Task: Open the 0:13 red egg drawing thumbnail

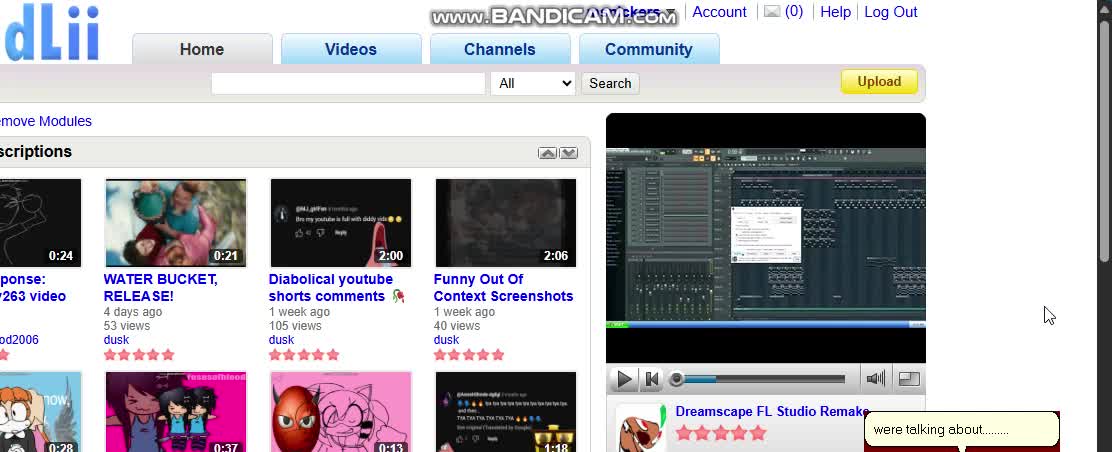Action: coord(341,412)
